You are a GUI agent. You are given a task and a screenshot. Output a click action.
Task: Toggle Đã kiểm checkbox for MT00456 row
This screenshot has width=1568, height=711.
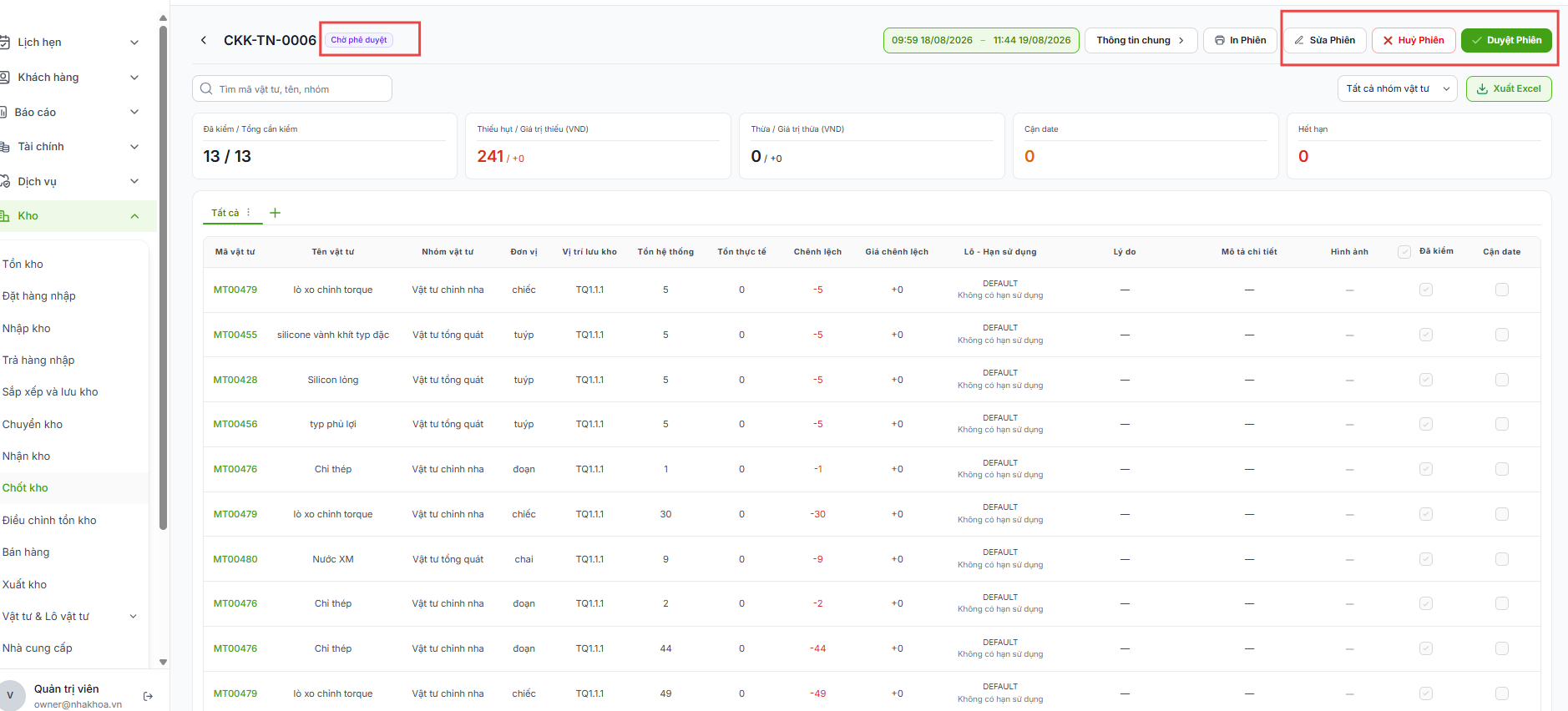[1426, 424]
